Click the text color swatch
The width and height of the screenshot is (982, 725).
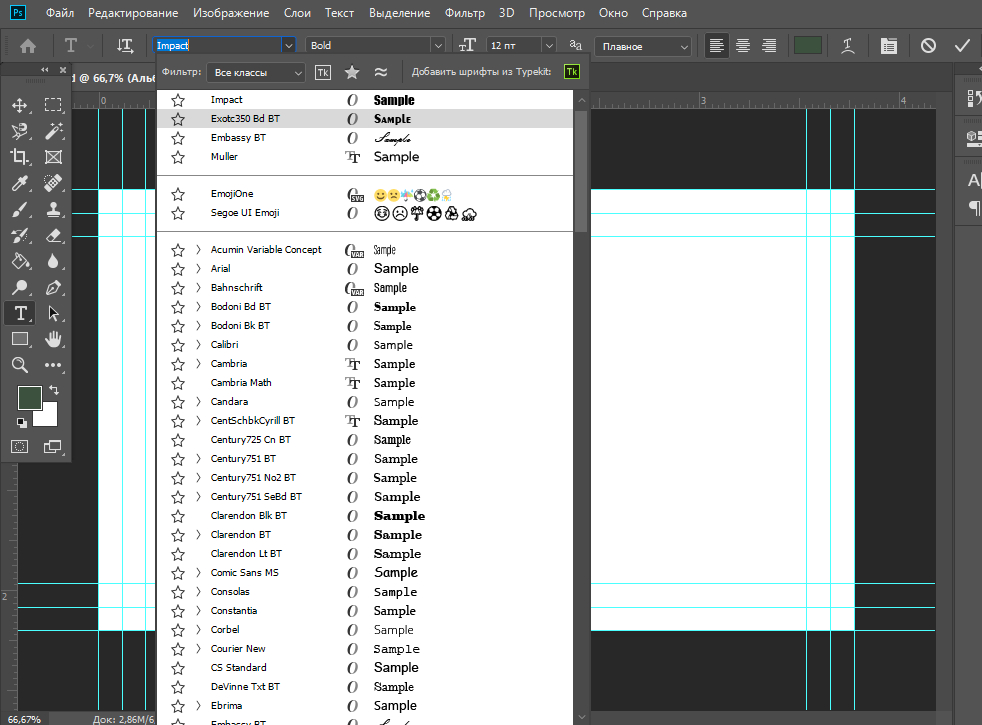point(807,46)
